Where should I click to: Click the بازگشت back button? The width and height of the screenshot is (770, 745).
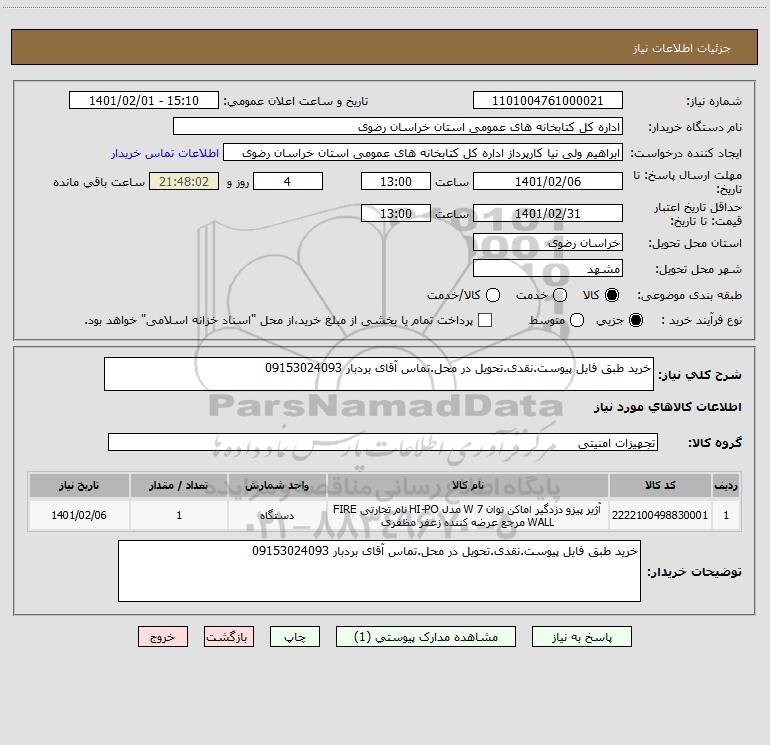tap(229, 637)
